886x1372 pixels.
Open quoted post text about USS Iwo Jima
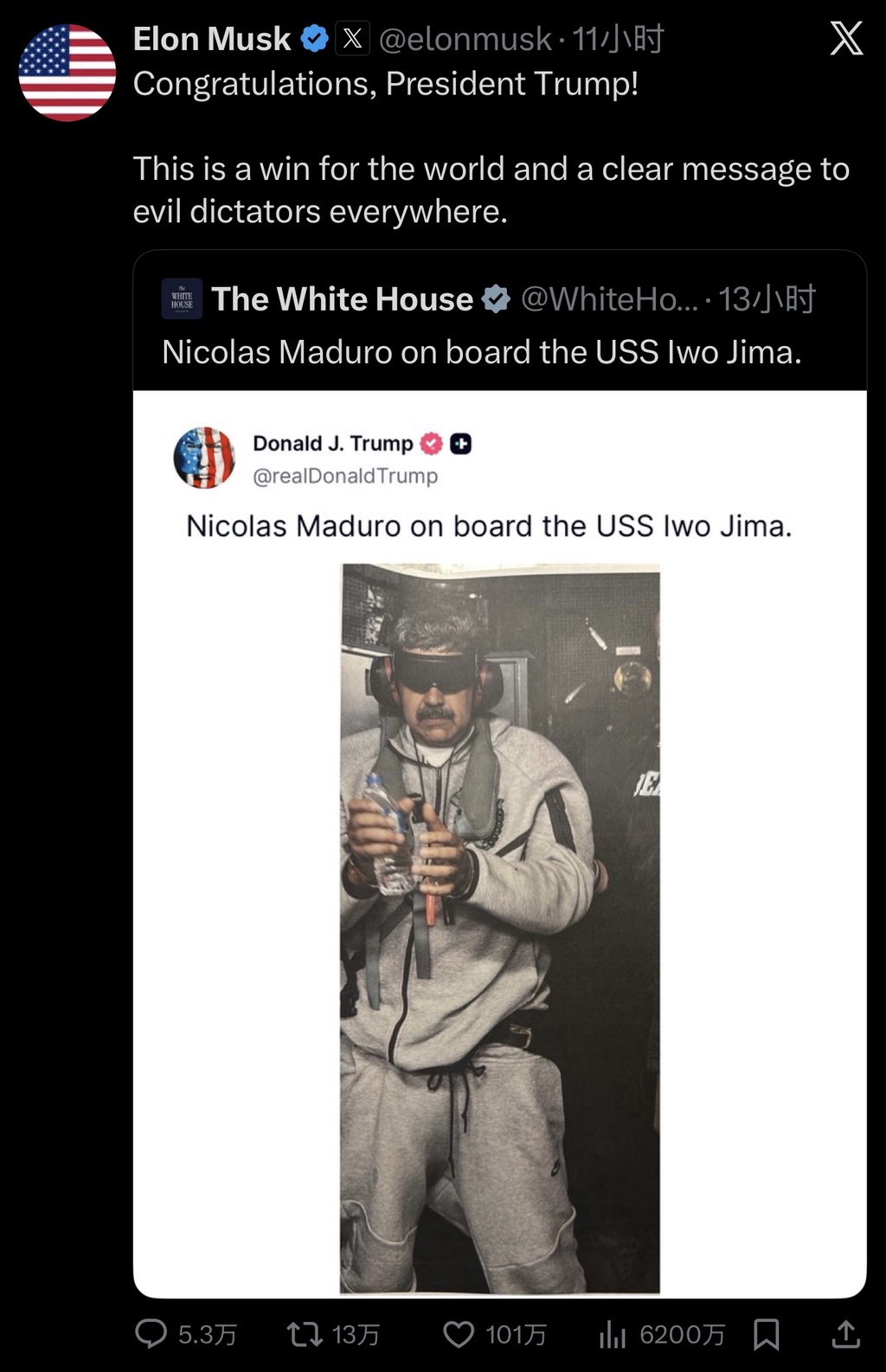[x=481, y=352]
